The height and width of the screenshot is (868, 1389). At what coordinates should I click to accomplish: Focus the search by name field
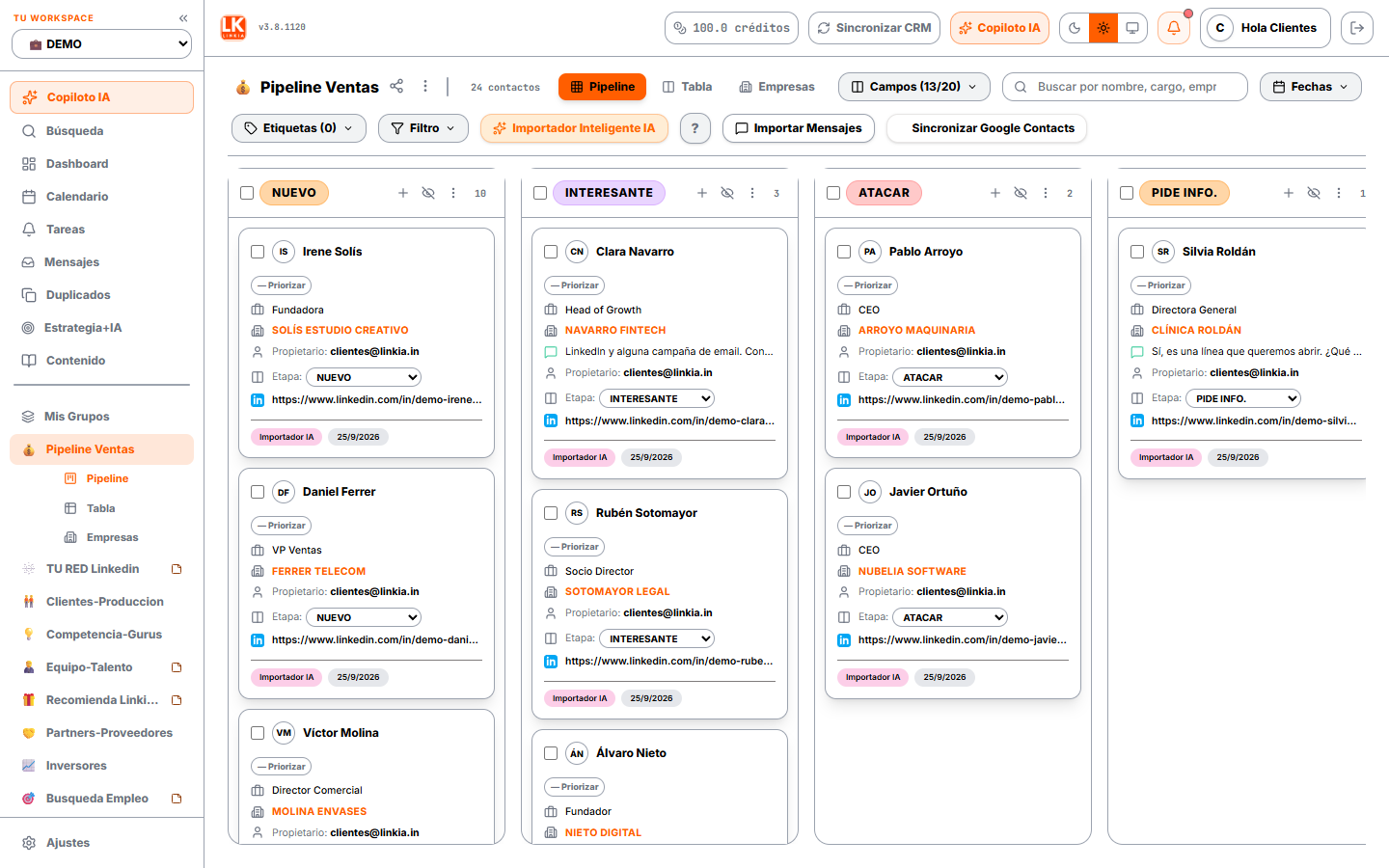point(1125,87)
